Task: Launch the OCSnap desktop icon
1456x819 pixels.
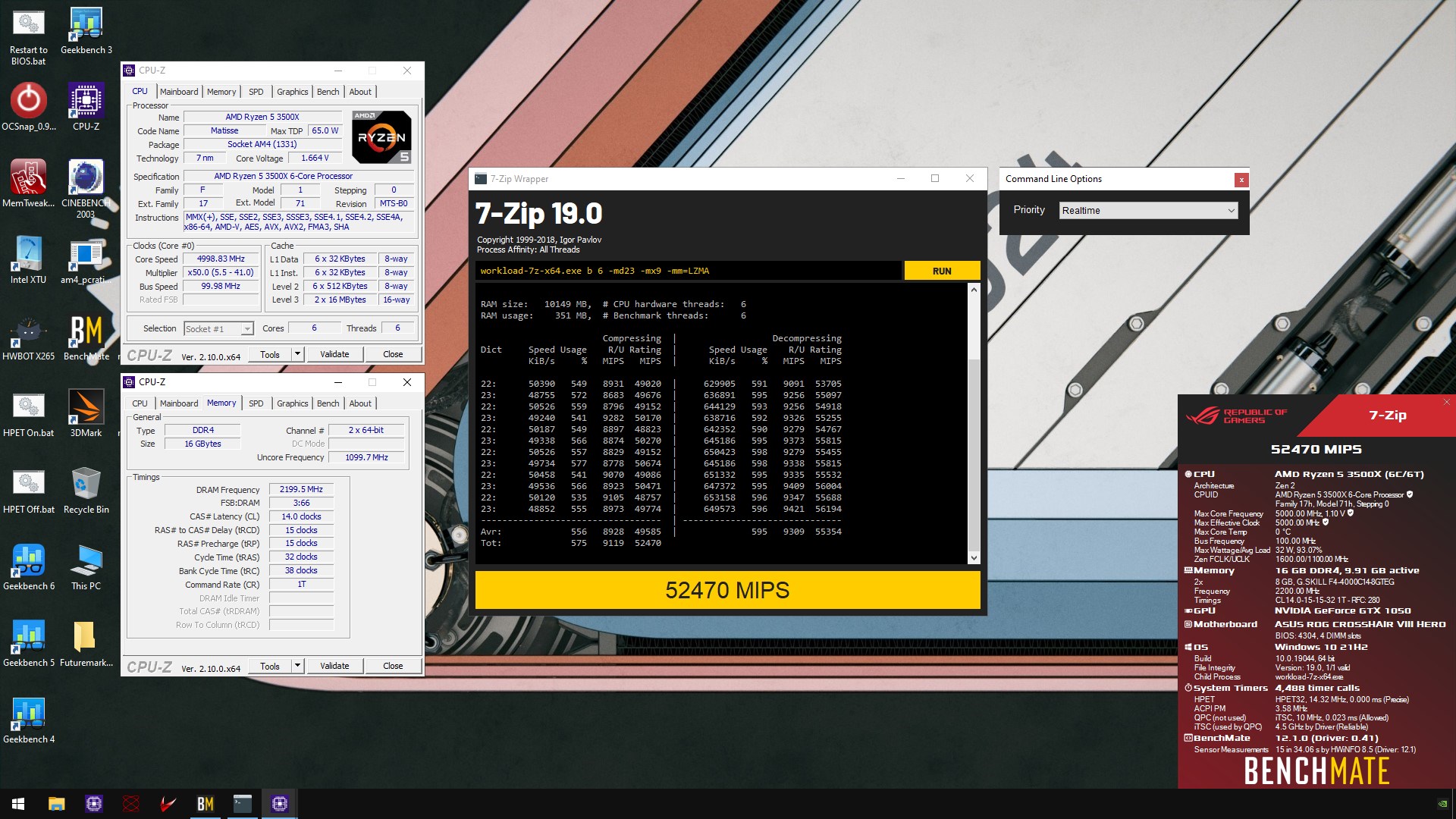Action: pos(29,106)
